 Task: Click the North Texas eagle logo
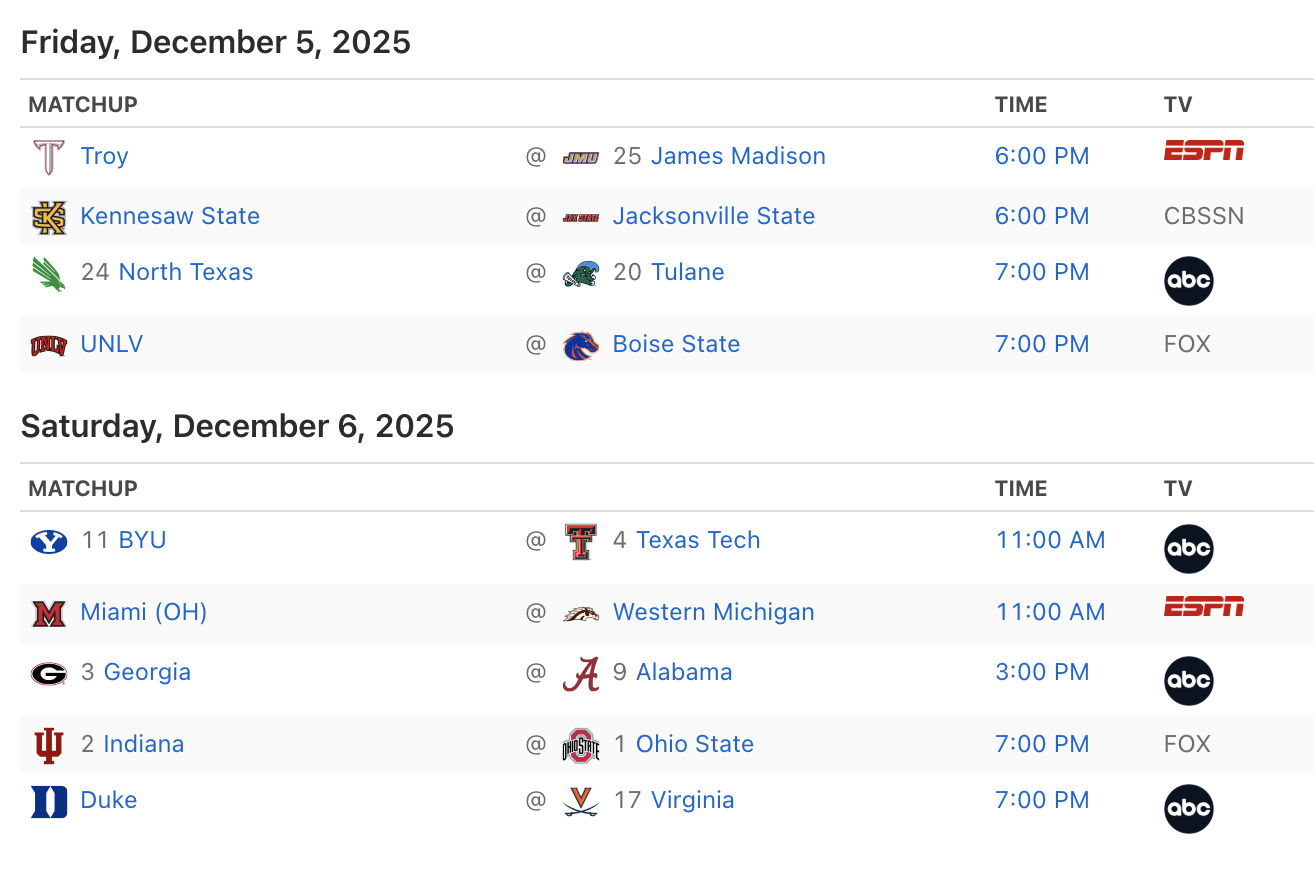[x=48, y=273]
